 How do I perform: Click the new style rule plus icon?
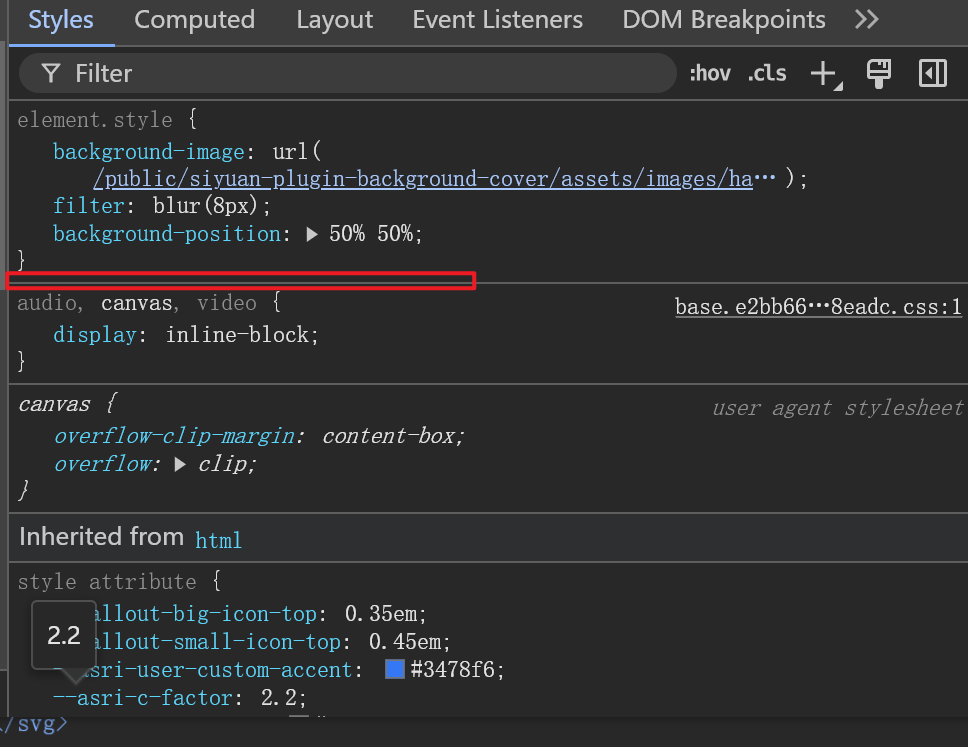pyautogui.click(x=823, y=73)
